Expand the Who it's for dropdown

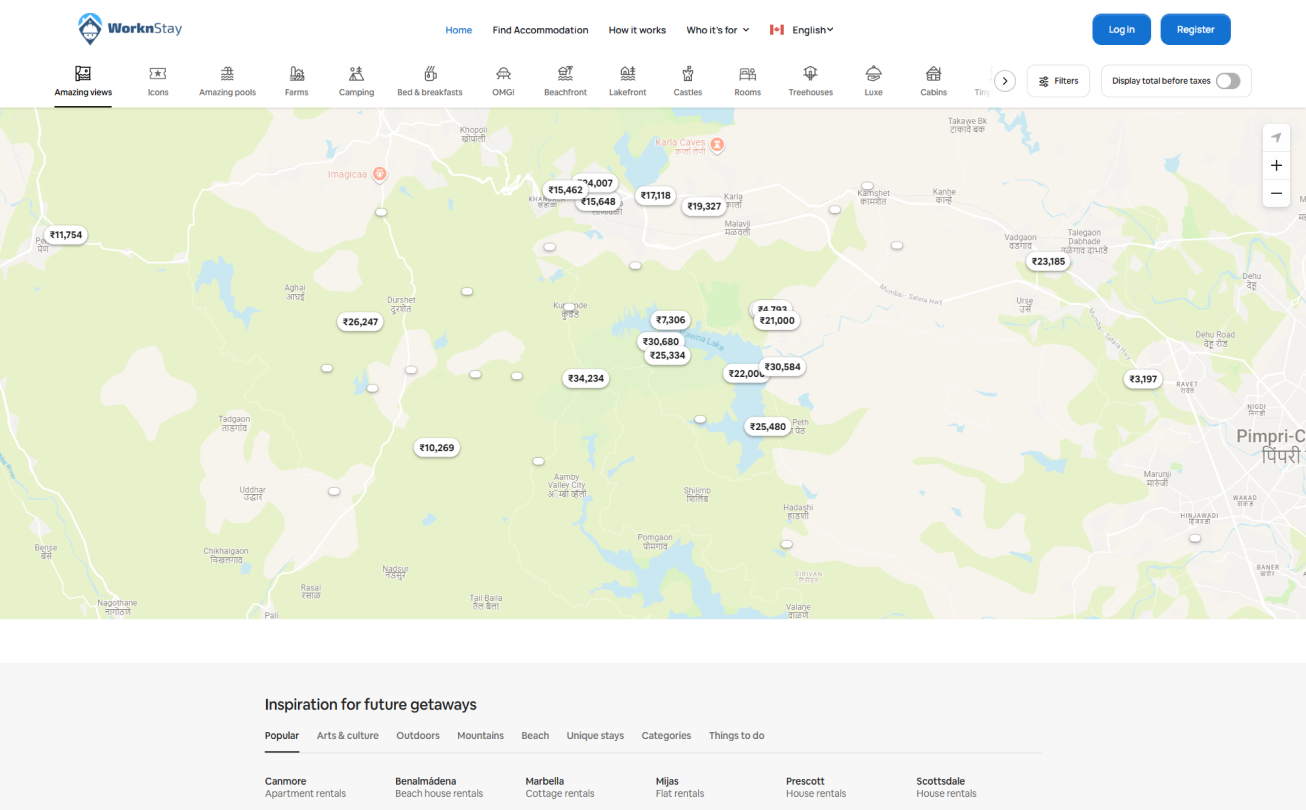point(717,30)
